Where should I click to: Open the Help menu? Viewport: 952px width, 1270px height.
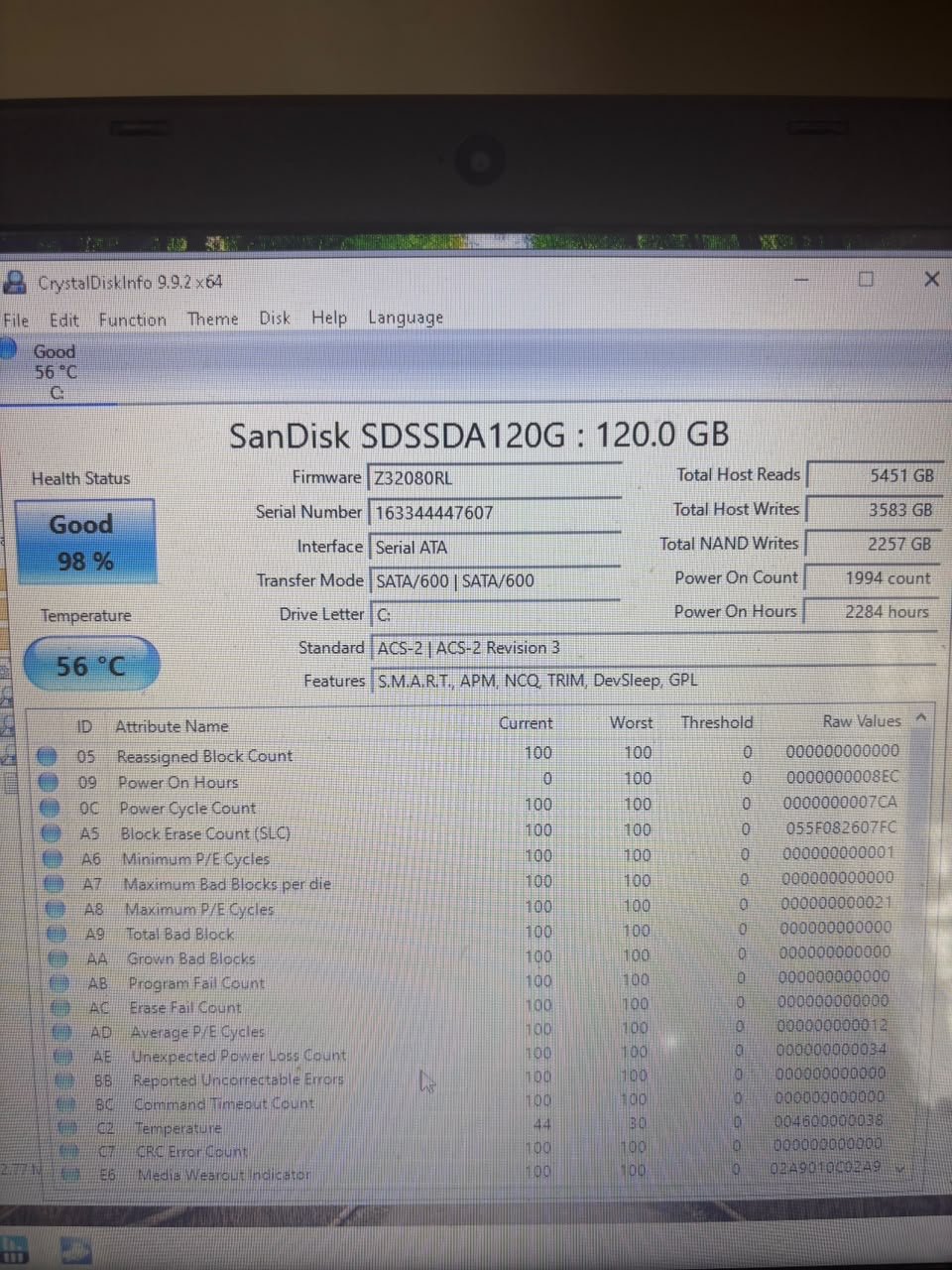click(328, 317)
